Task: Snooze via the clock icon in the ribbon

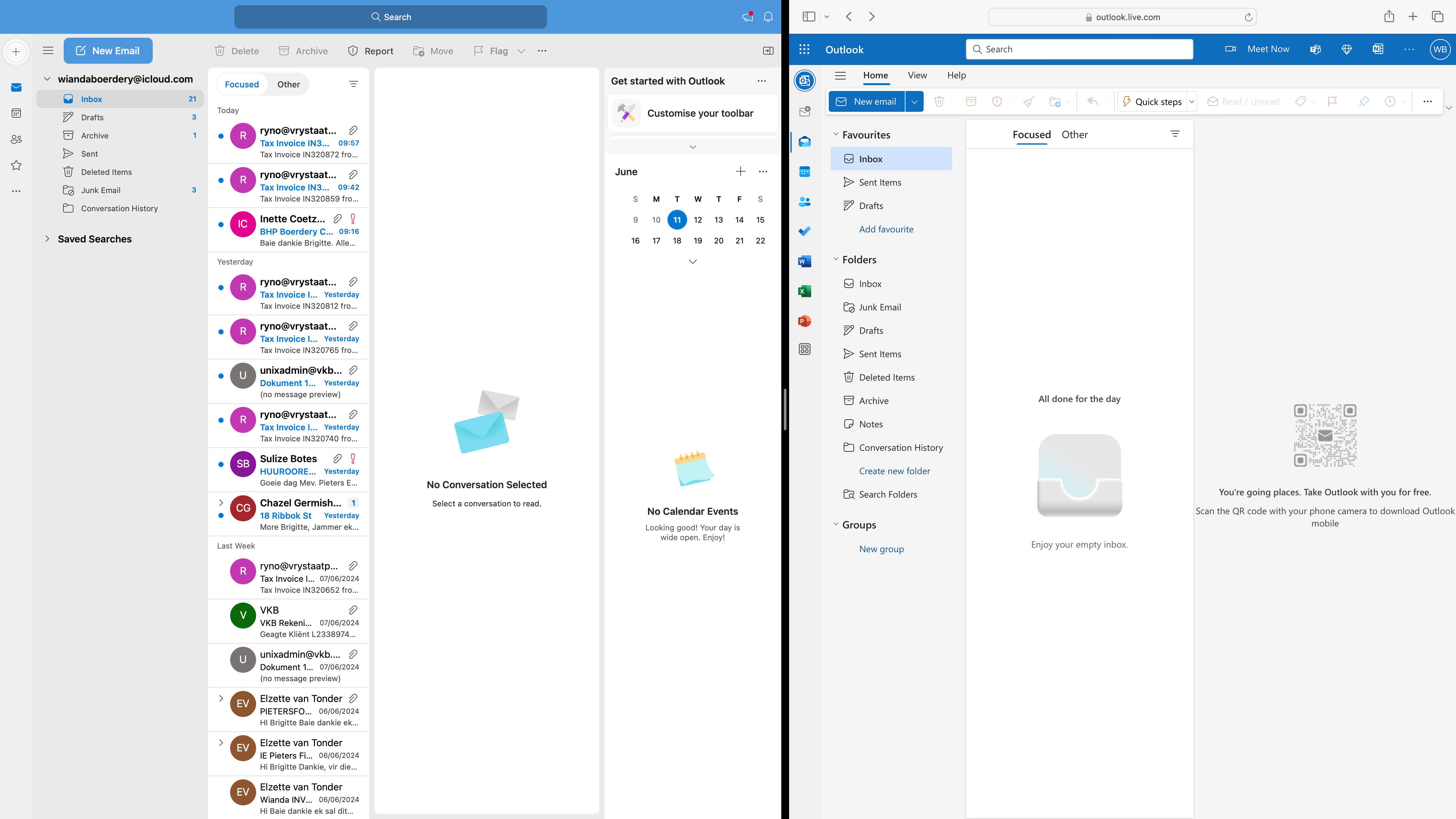Action: point(1389,101)
